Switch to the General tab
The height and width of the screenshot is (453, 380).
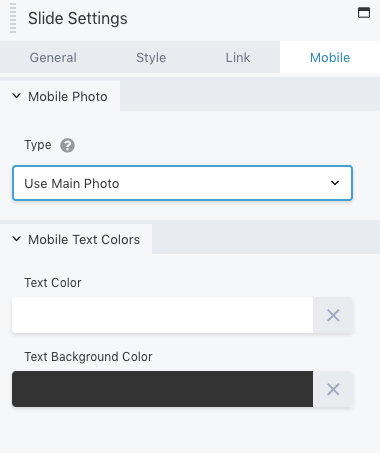[x=53, y=57]
